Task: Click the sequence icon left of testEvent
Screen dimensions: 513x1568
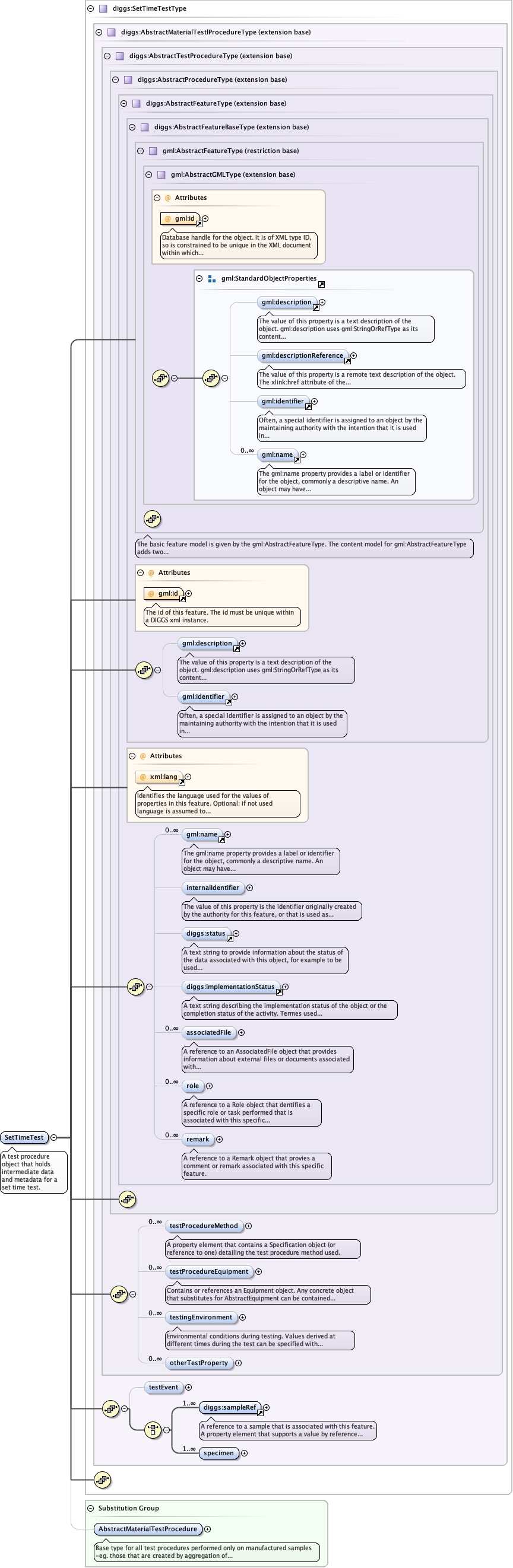Action: 110,1408
